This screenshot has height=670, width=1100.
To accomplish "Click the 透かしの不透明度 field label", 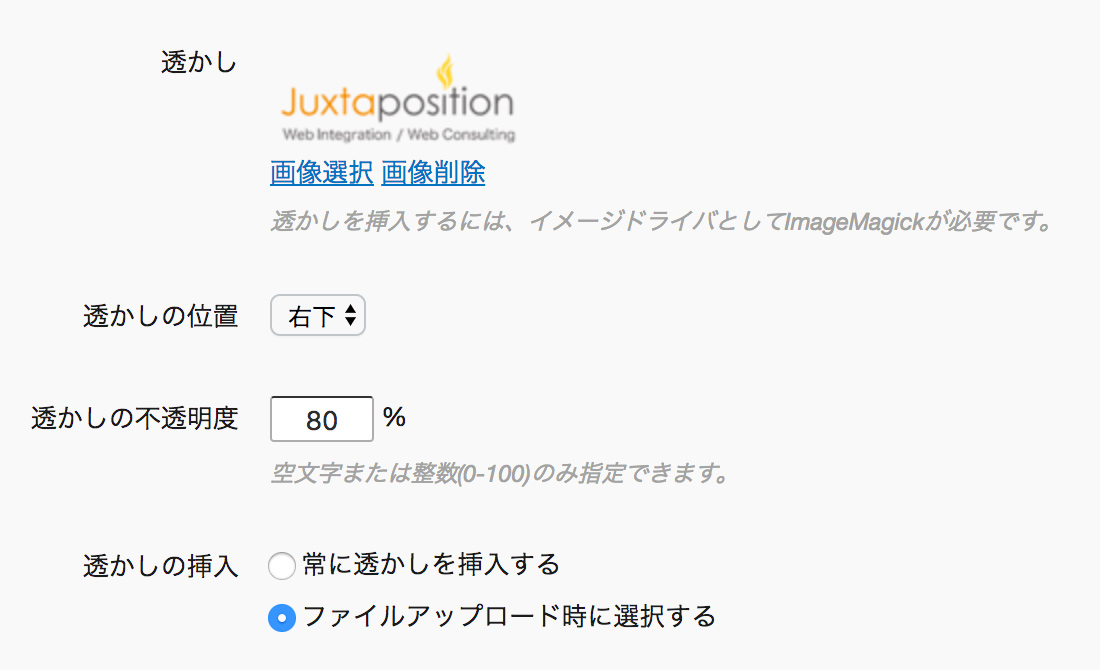I will [x=135, y=419].
